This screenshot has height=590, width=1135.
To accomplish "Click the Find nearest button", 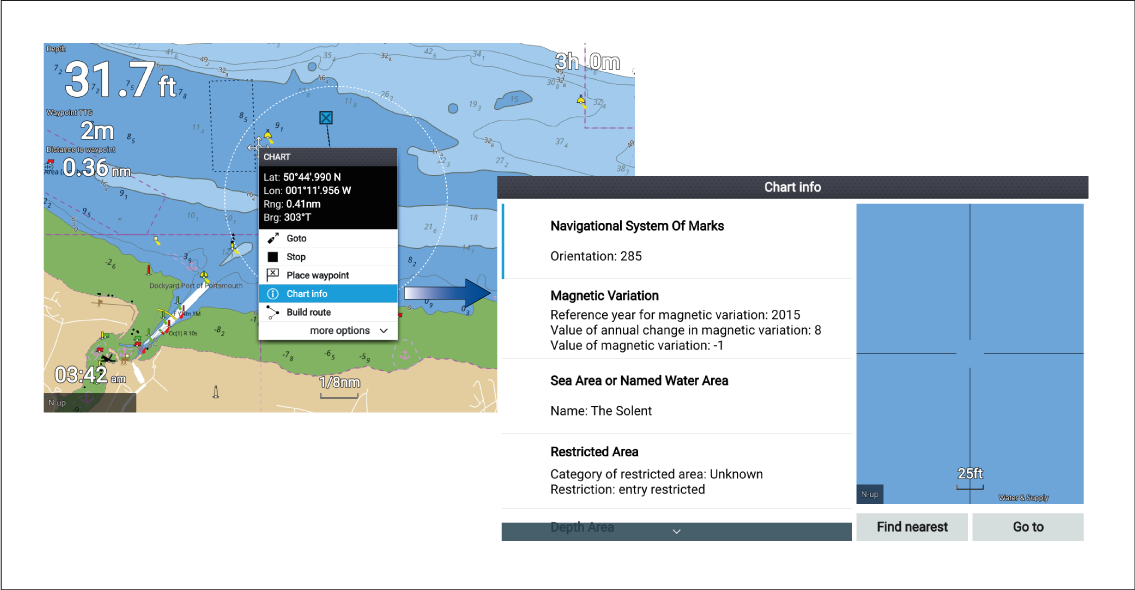I will tap(912, 527).
